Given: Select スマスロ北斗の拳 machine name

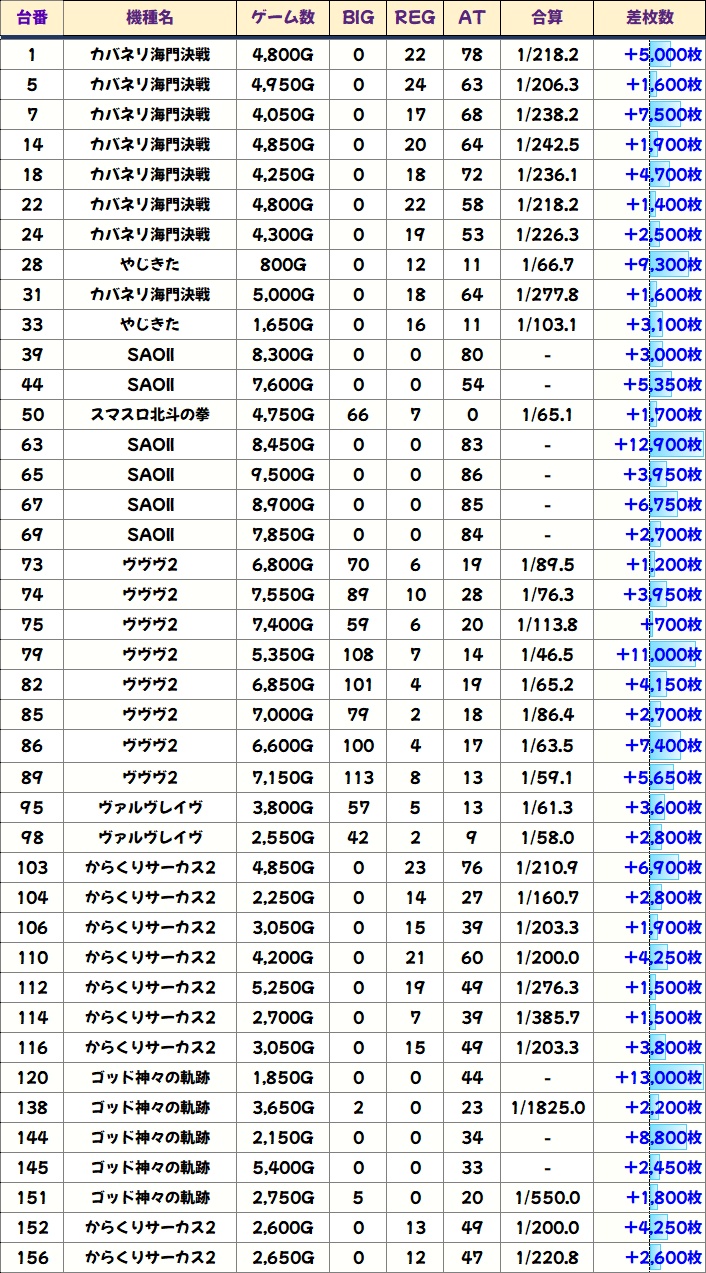Looking at the screenshot, I should click(x=150, y=415).
